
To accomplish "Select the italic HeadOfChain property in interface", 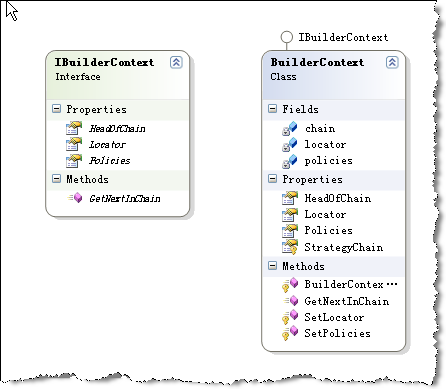I will pyautogui.click(x=117, y=128).
